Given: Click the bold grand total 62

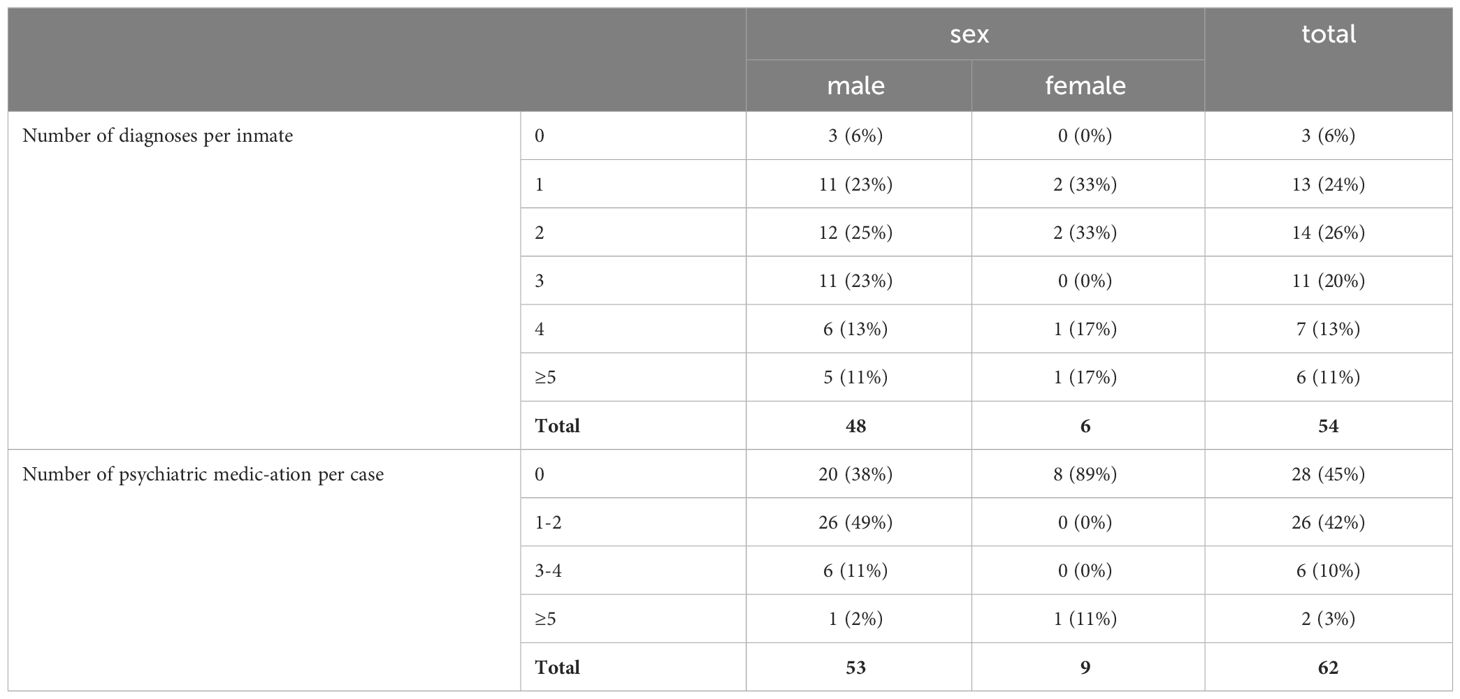Looking at the screenshot, I should click(1328, 667).
